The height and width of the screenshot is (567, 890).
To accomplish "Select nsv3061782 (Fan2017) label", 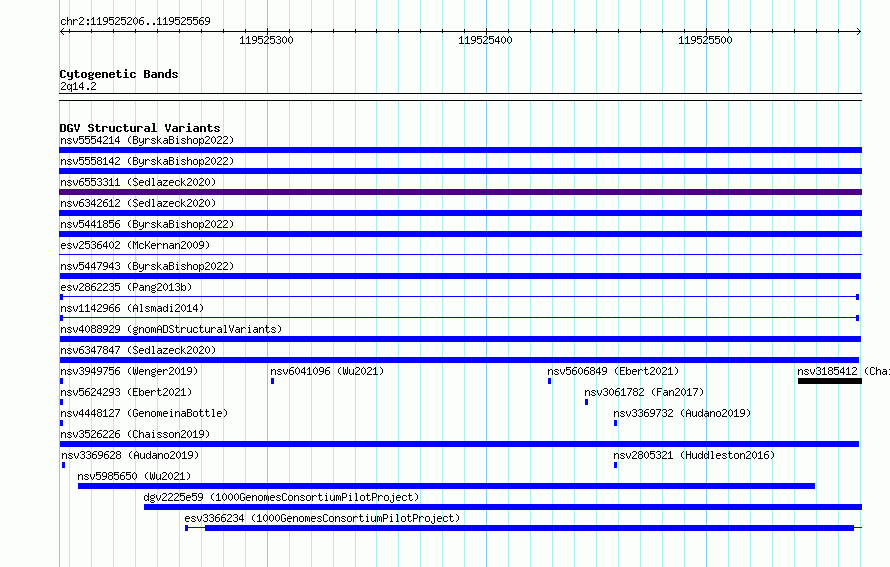I will coord(644,392).
